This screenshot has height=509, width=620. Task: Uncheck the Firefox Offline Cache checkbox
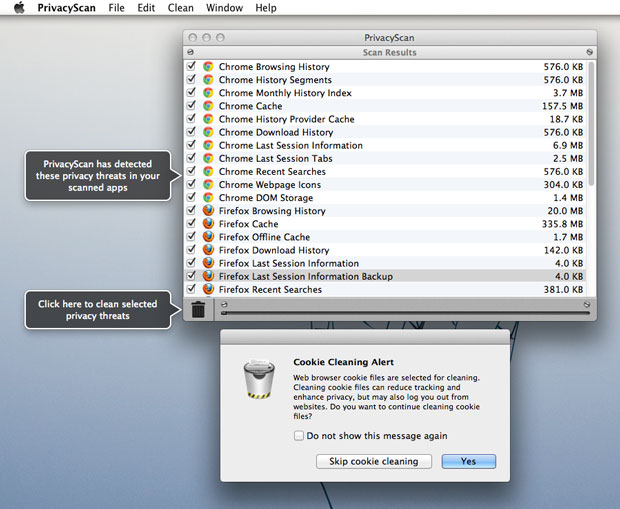(x=191, y=237)
